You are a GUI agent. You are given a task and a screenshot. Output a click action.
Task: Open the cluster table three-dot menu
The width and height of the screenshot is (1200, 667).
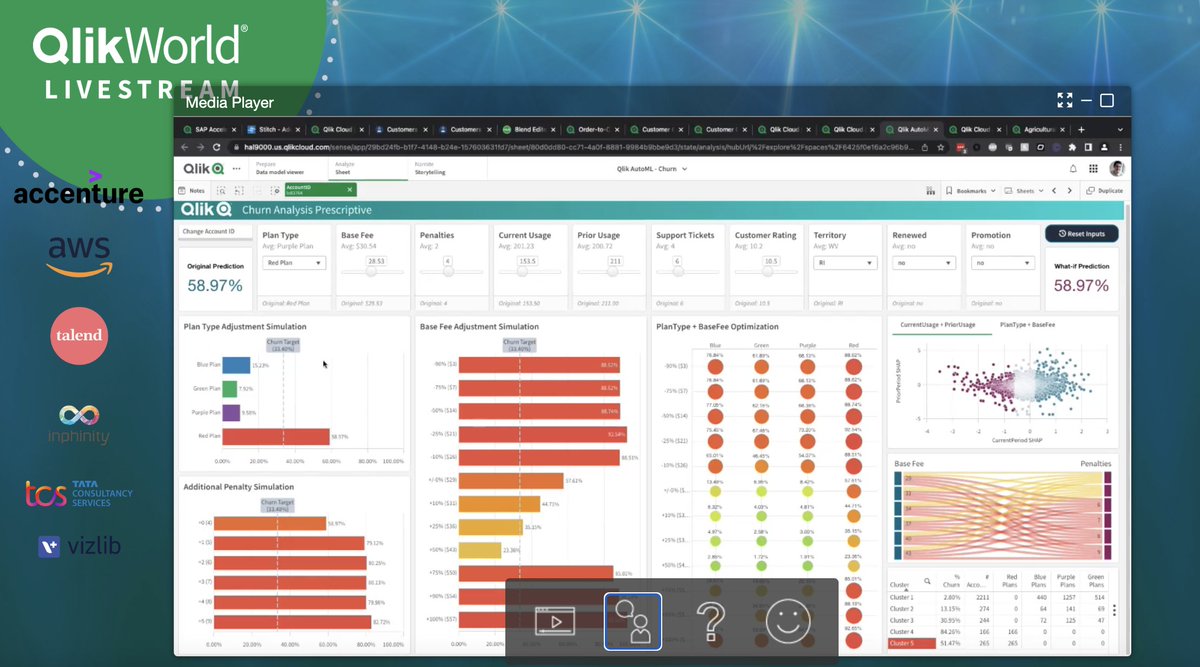coord(1114,609)
